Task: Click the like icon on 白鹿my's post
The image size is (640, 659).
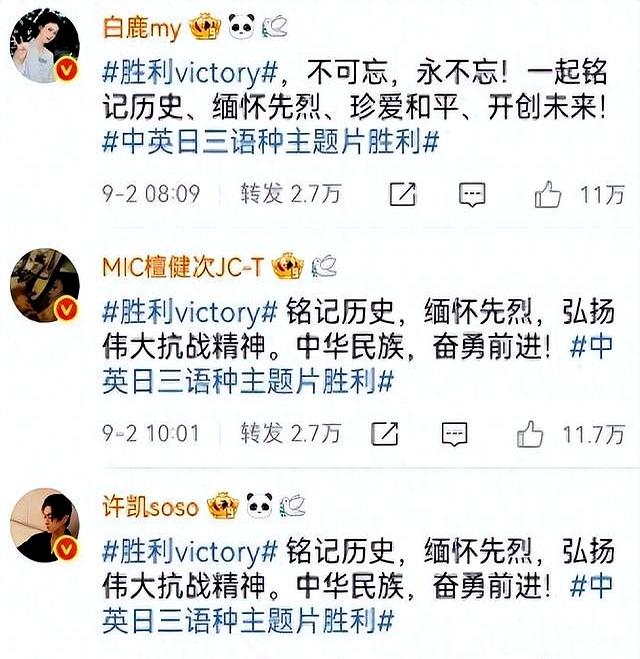Action: 548,194
